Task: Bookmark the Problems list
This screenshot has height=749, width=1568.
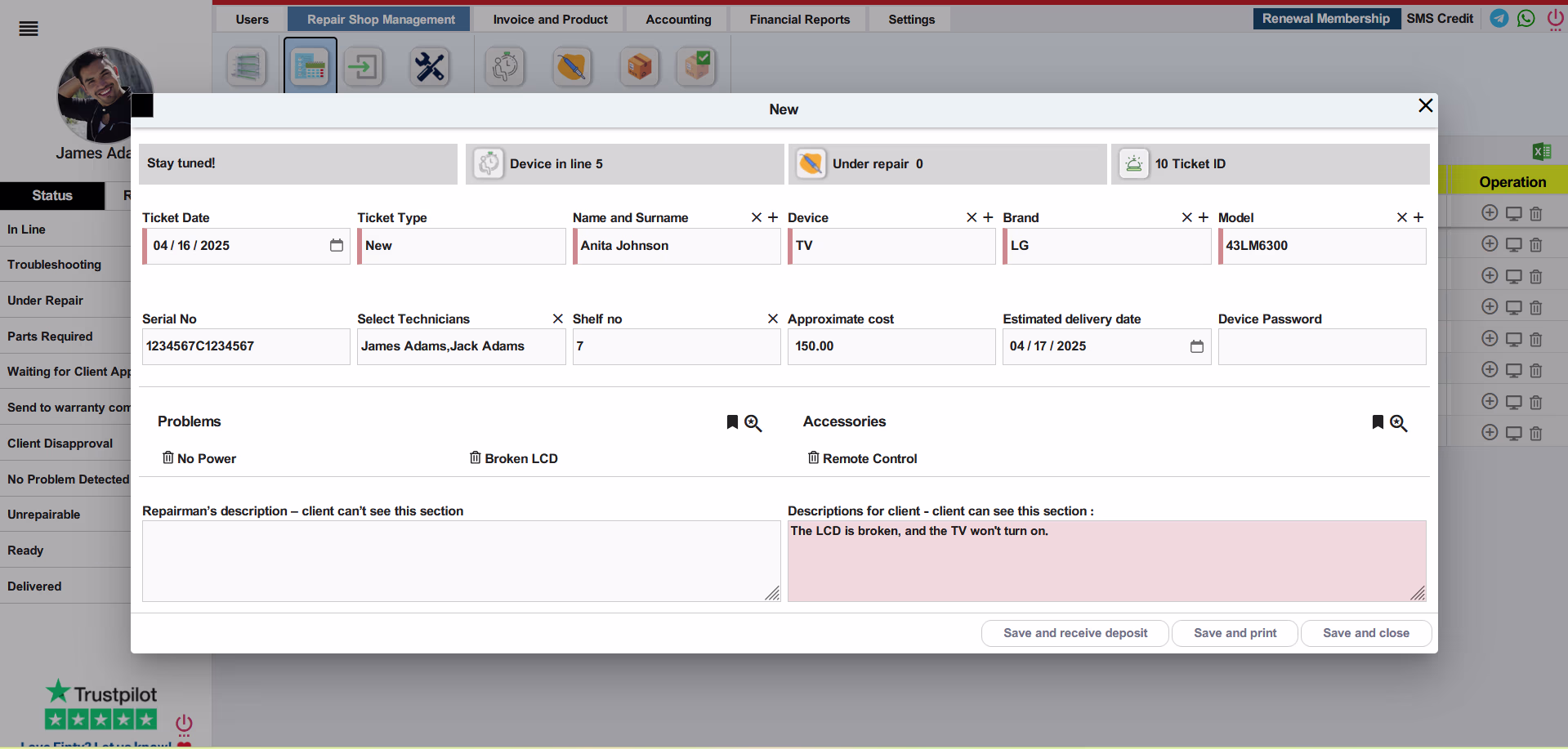Action: coord(732,421)
